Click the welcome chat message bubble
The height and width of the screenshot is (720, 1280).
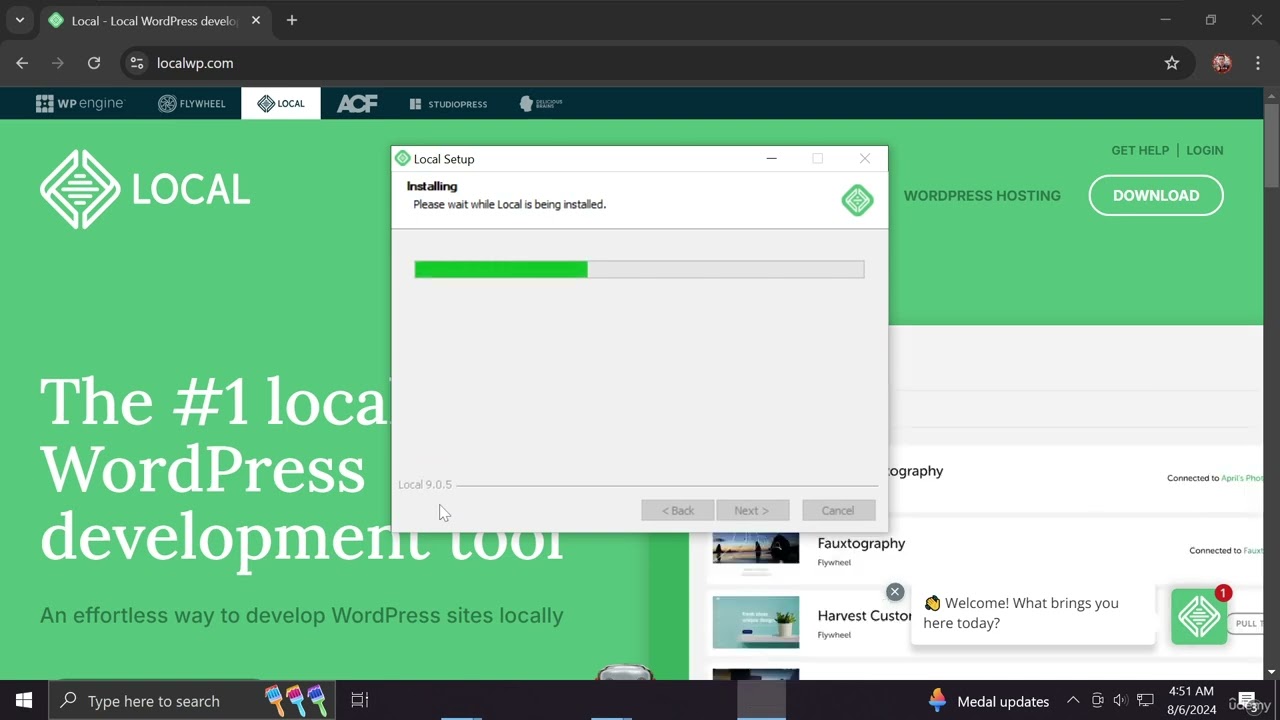tap(1032, 613)
